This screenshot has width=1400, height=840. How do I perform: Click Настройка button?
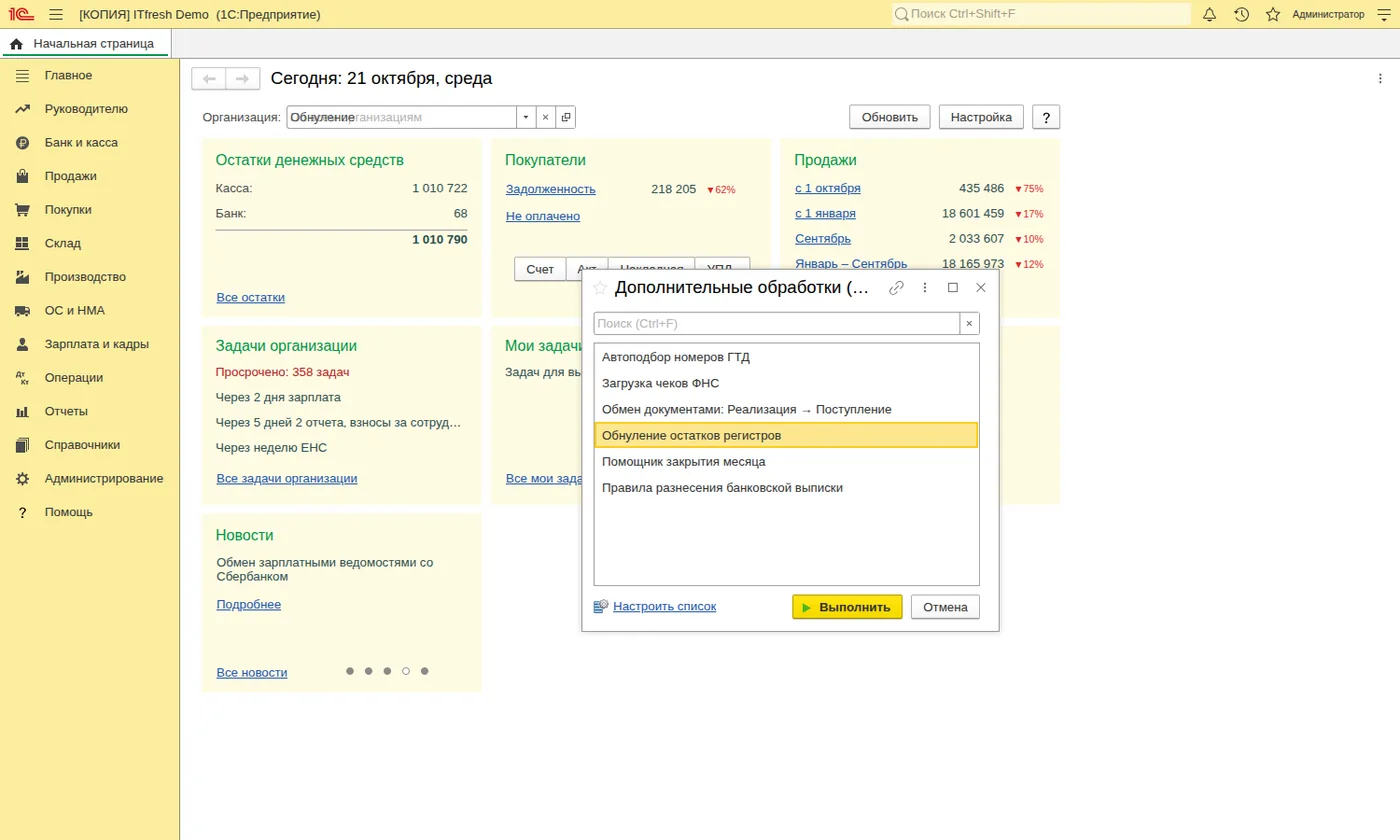coord(981,117)
